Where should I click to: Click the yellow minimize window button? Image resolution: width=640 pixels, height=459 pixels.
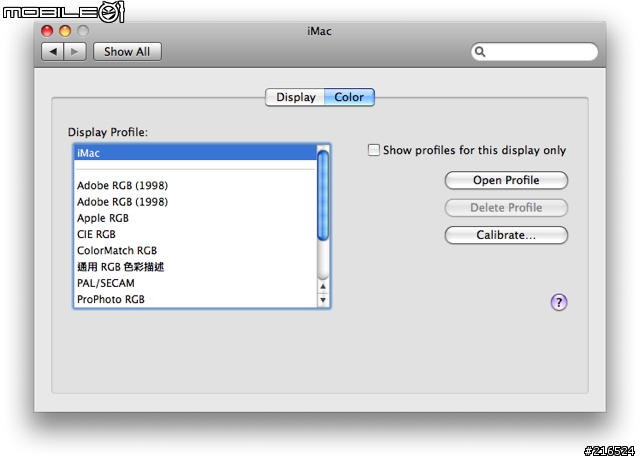pyautogui.click(x=65, y=31)
